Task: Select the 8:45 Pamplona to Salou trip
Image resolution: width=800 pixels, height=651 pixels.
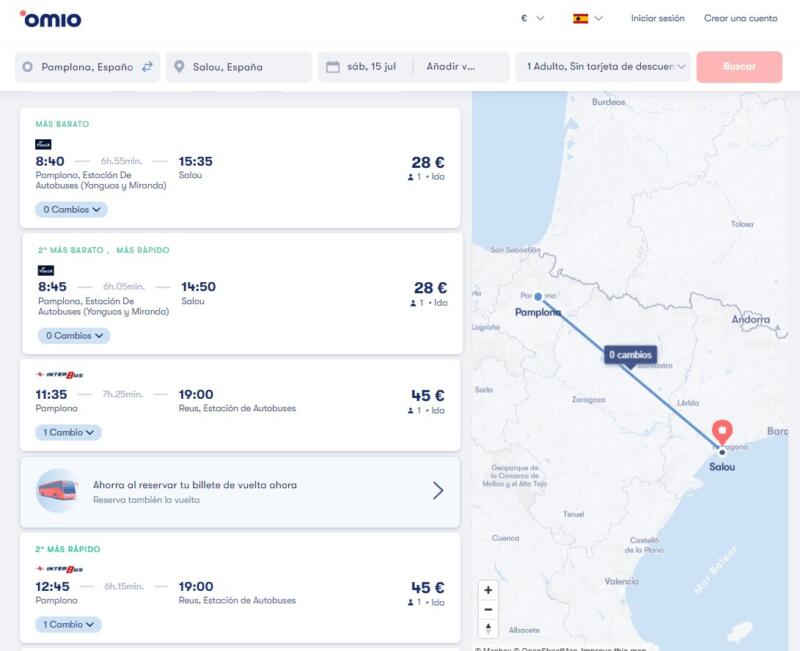Action: click(242, 293)
